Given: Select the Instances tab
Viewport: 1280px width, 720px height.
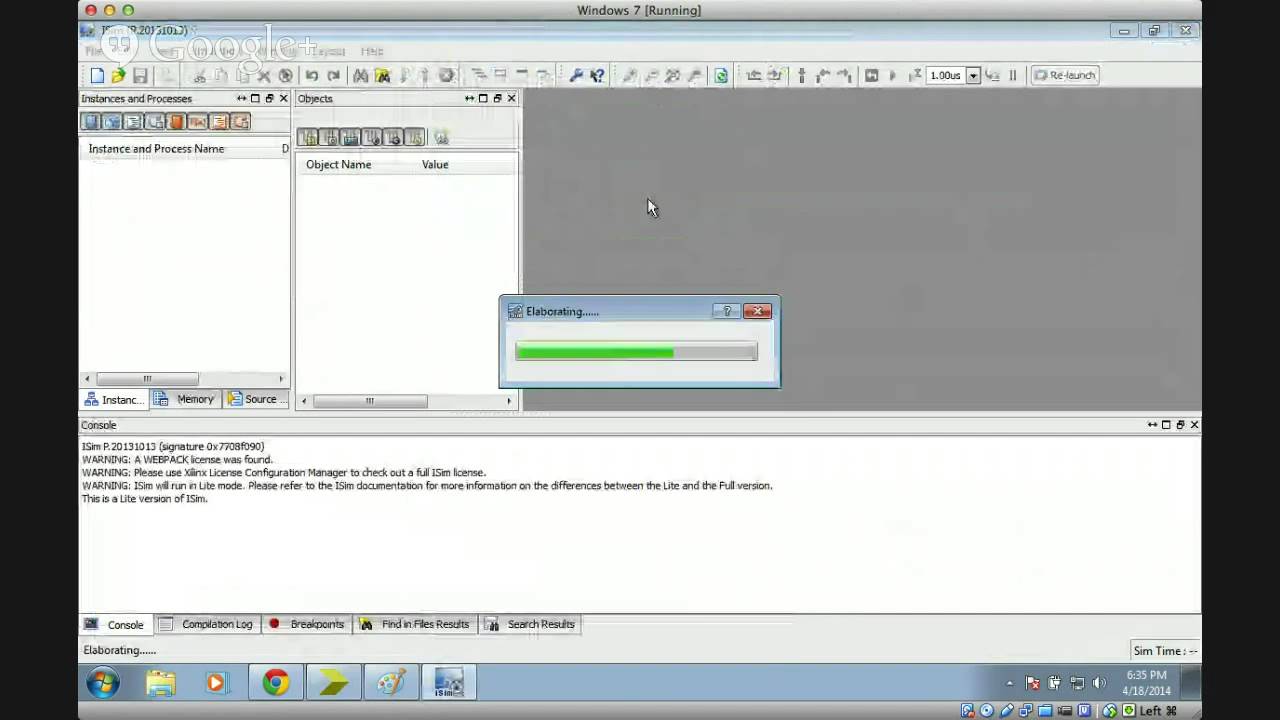Looking at the screenshot, I should [x=114, y=400].
